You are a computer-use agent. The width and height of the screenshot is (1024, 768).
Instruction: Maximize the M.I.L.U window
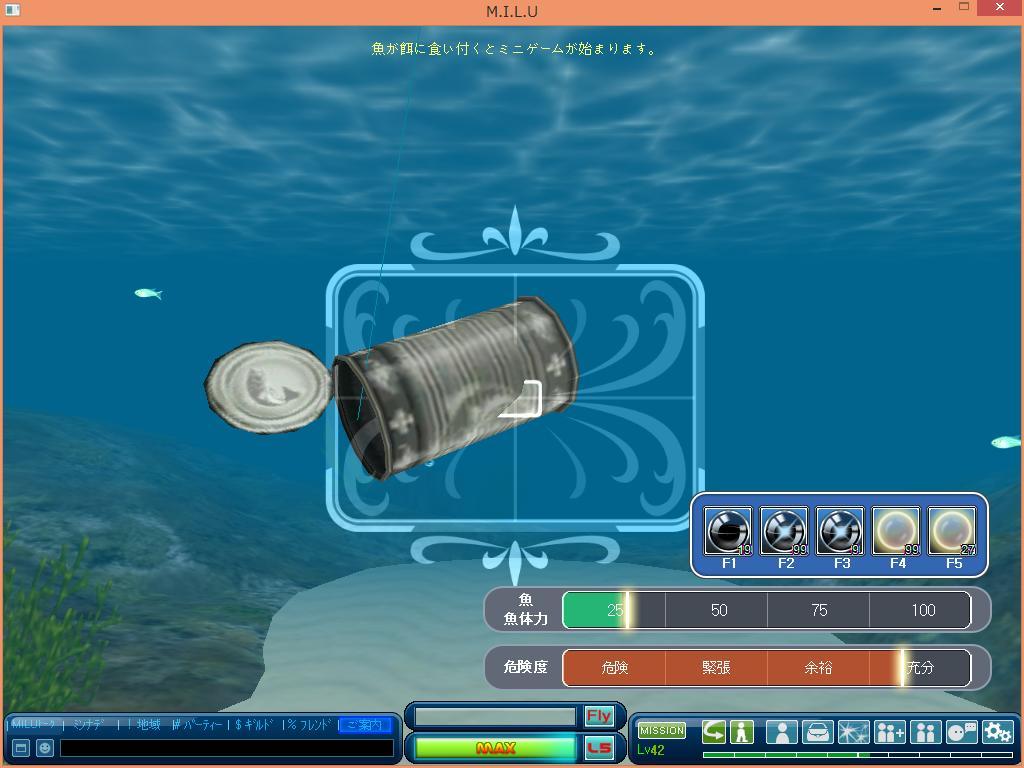(964, 8)
